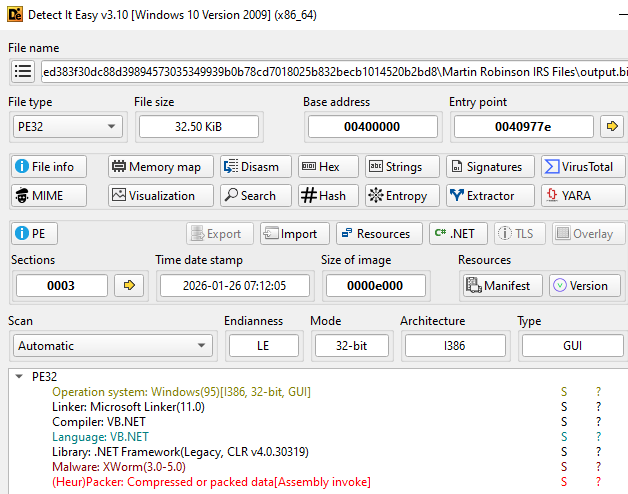628x494 pixels.
Task: Open the Import table button
Action: (x=295, y=233)
